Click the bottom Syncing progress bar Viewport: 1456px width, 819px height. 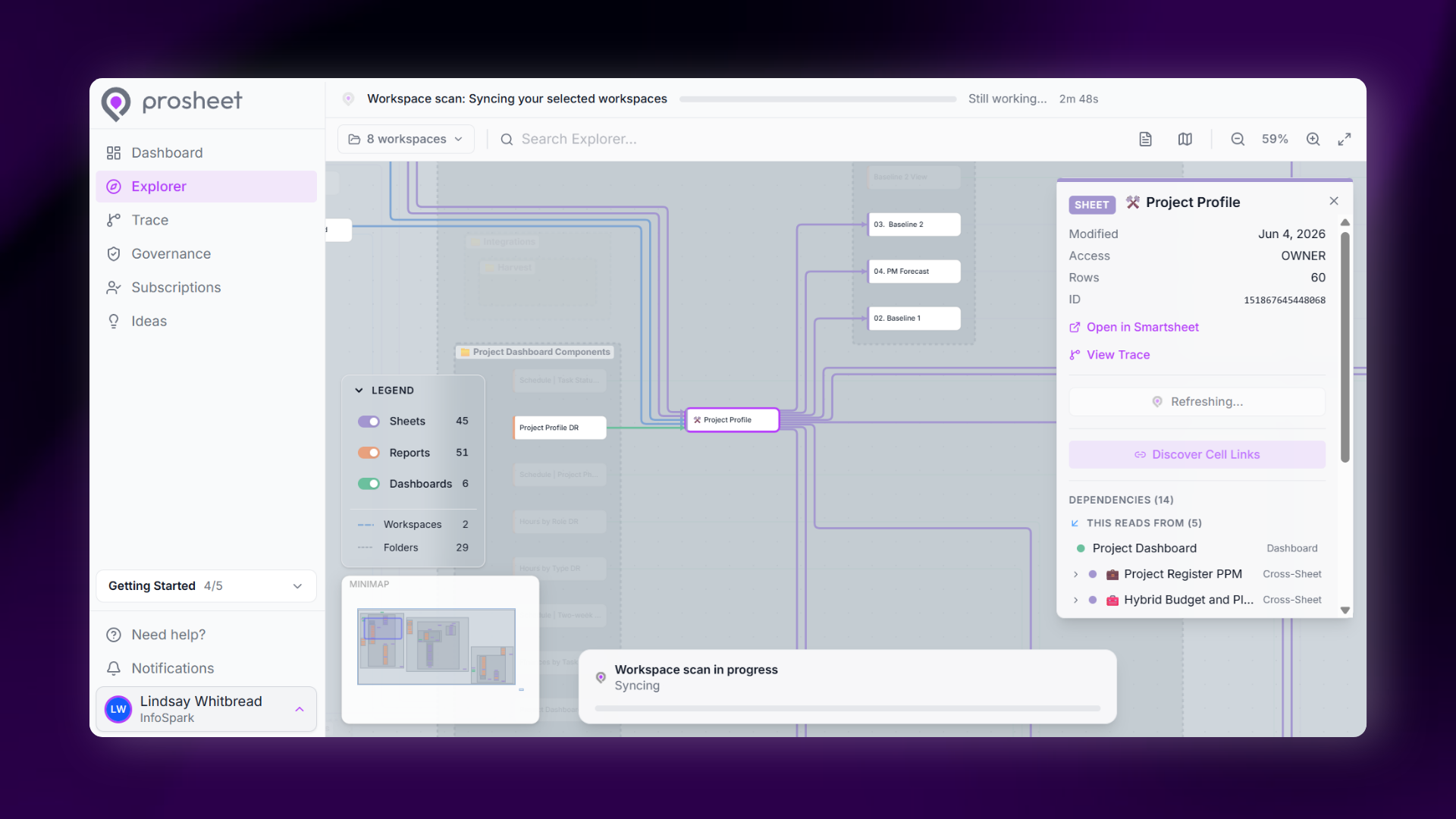(x=848, y=708)
